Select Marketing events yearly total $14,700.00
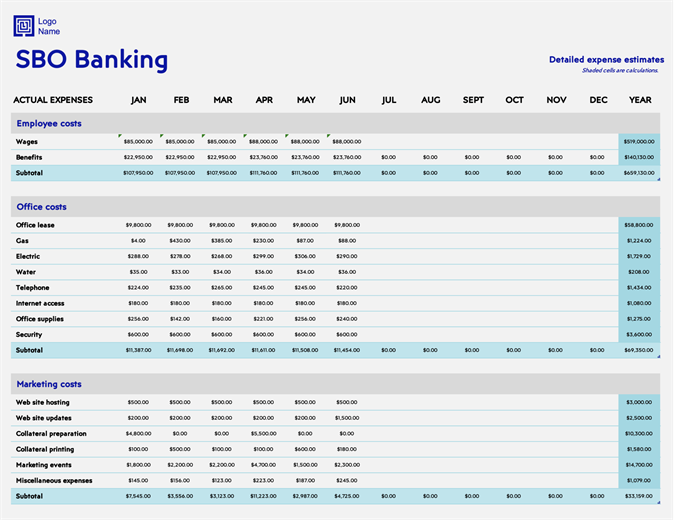The width and height of the screenshot is (675, 520). (x=639, y=465)
